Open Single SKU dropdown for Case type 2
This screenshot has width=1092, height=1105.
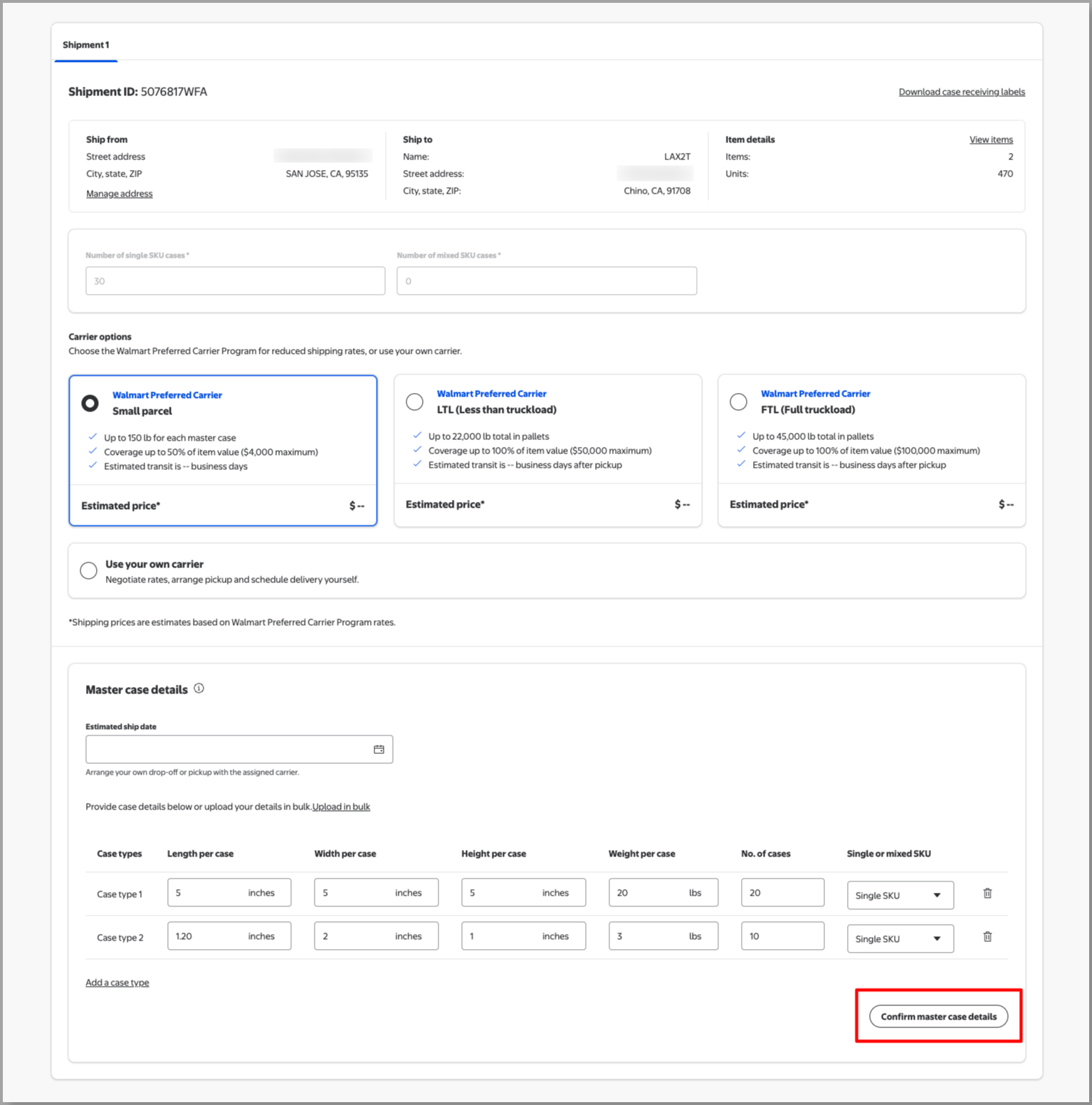(x=900, y=938)
